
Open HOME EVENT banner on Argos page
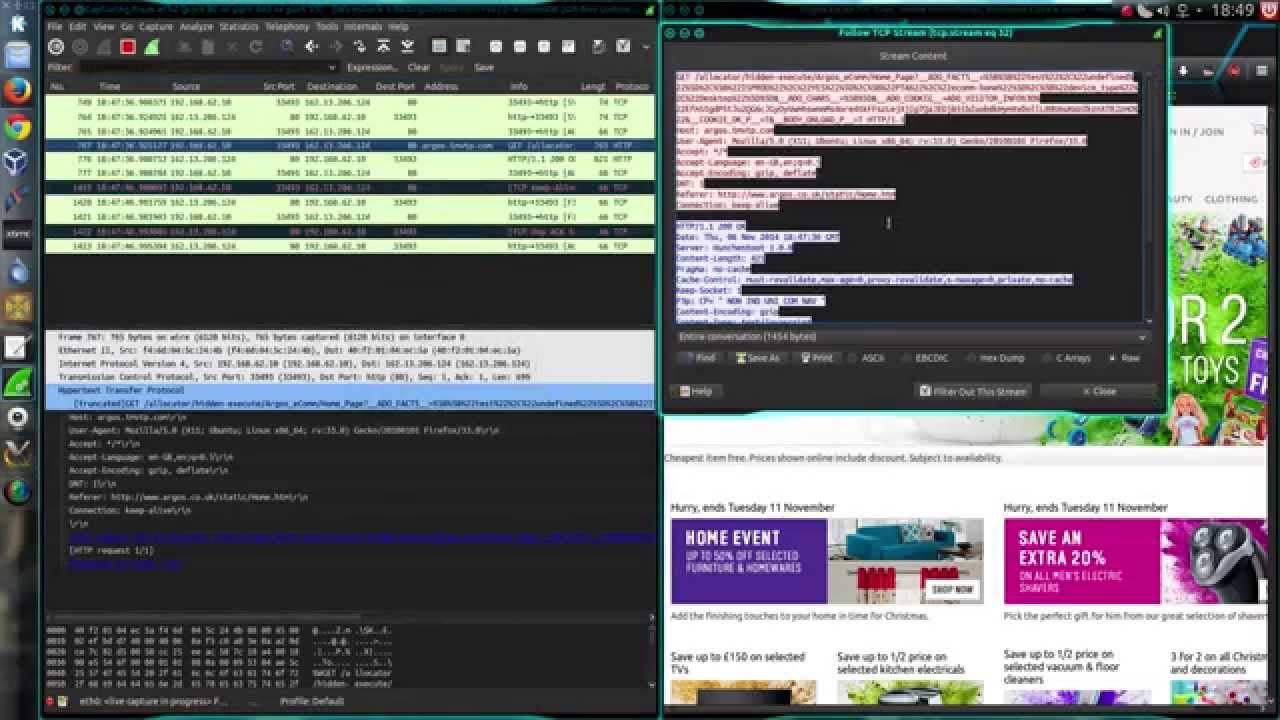coord(826,561)
